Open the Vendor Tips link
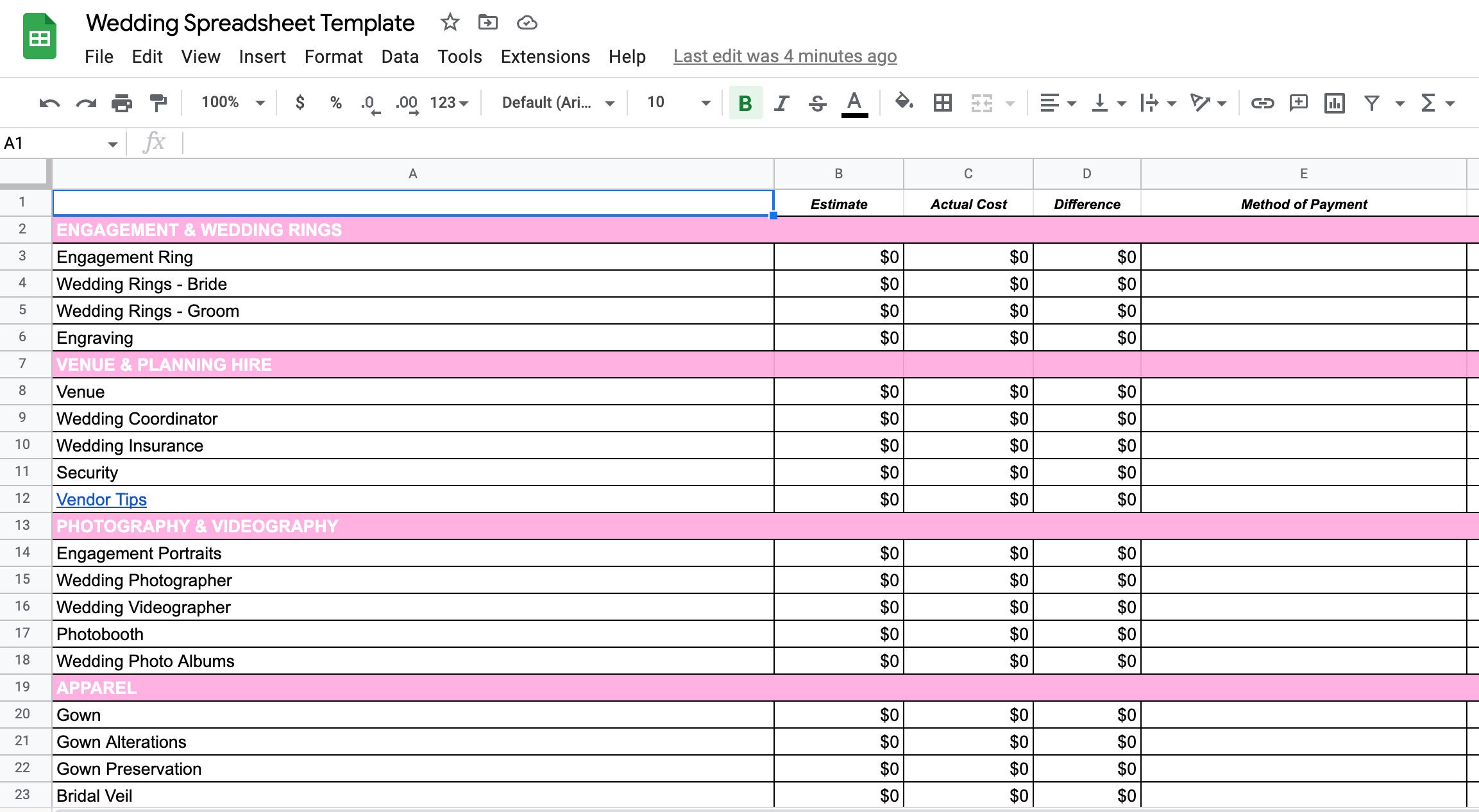1479x812 pixels. click(101, 499)
